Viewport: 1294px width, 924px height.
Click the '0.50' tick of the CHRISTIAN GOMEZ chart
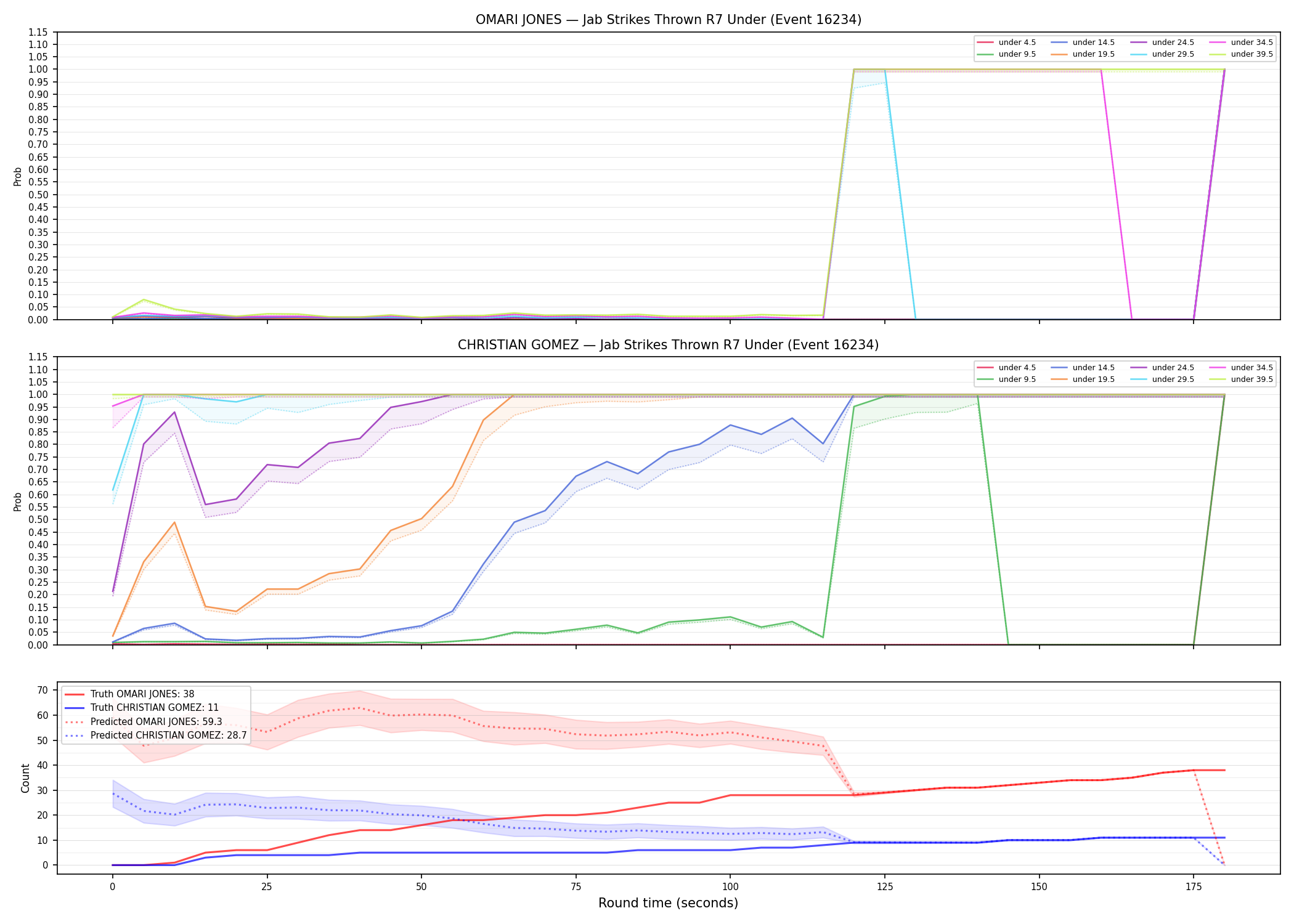38,520
